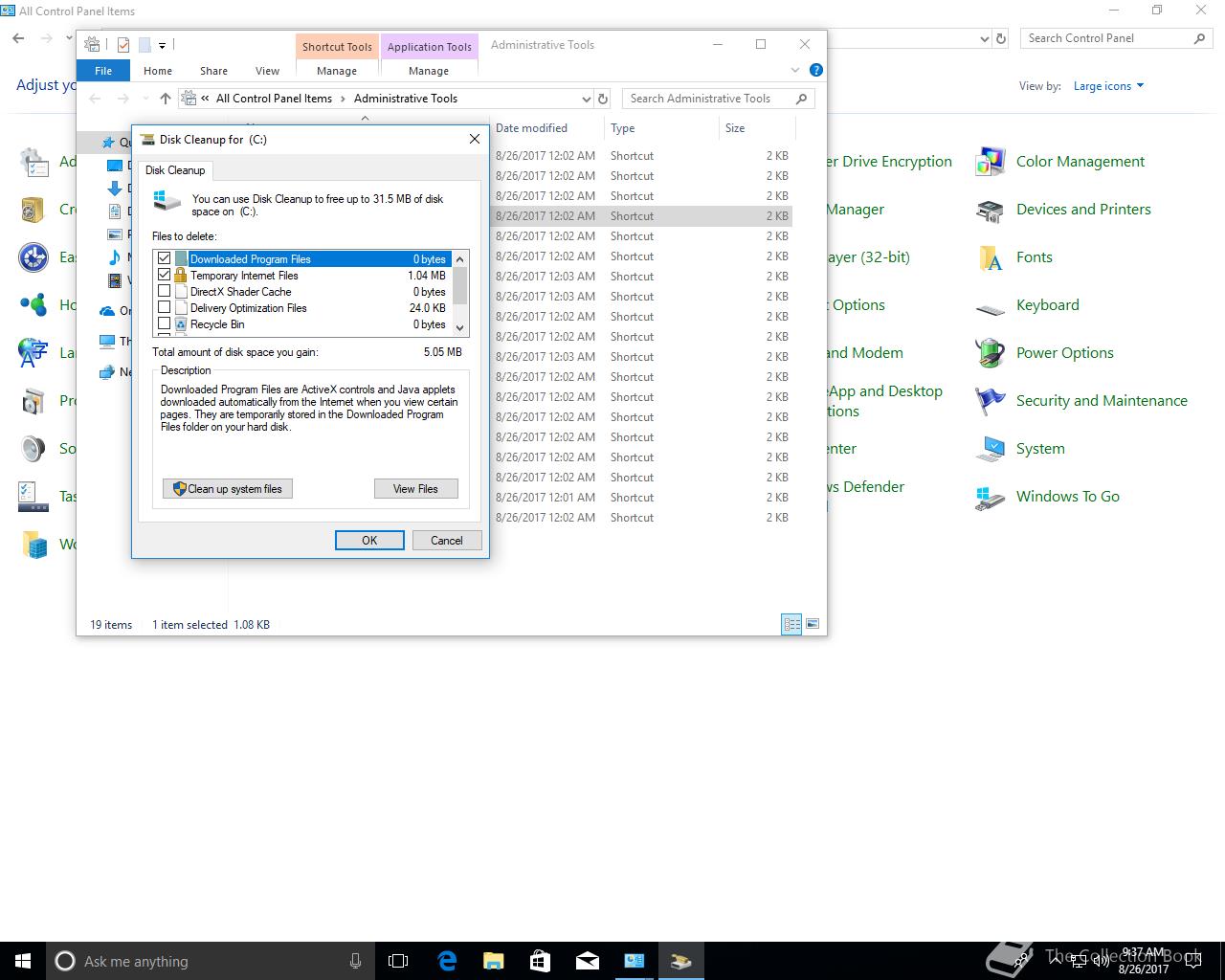Click the Explorer help icon
Viewport: 1225px width, 980px height.
point(815,70)
